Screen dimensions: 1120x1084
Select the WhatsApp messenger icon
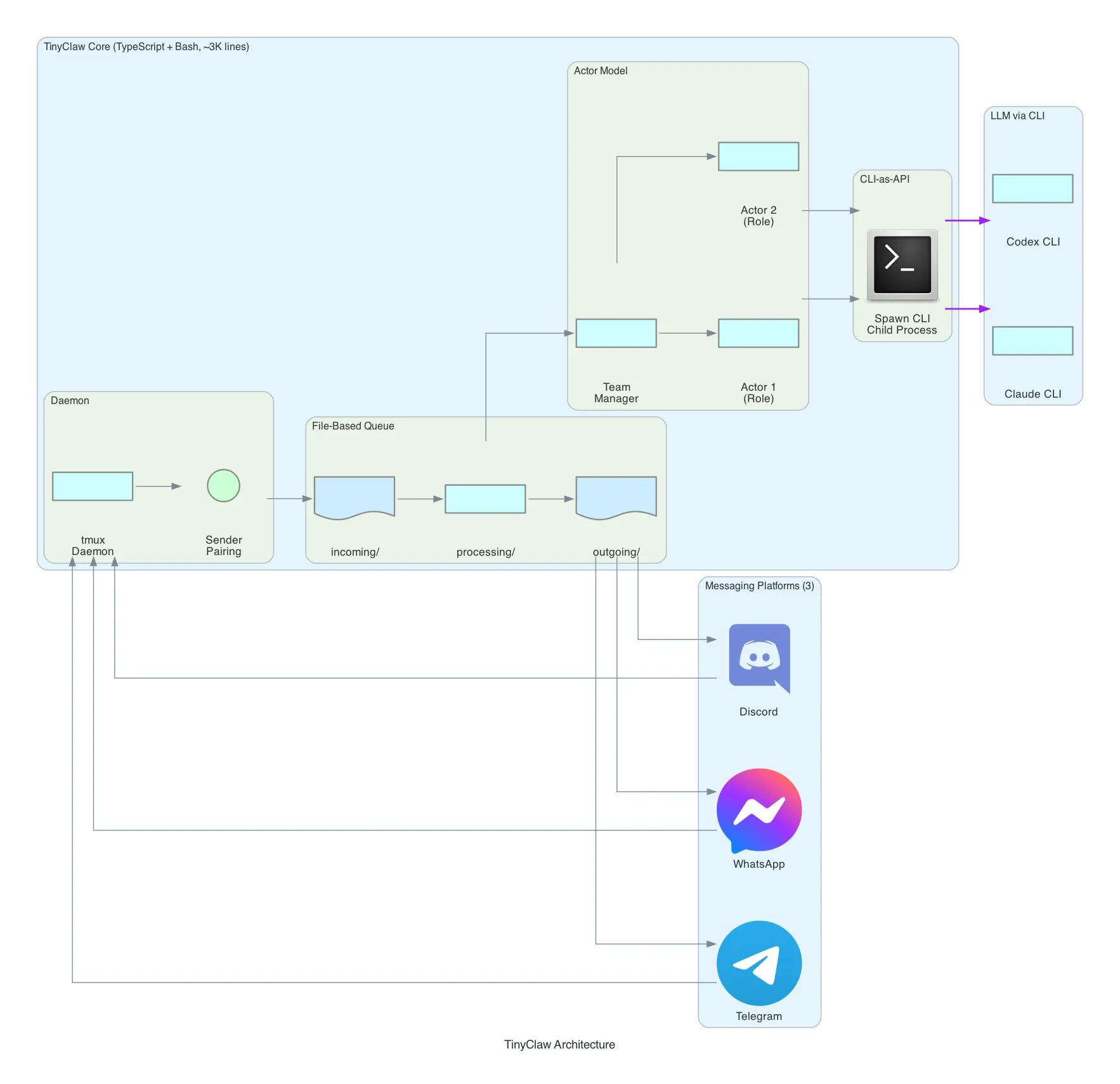coord(759,810)
